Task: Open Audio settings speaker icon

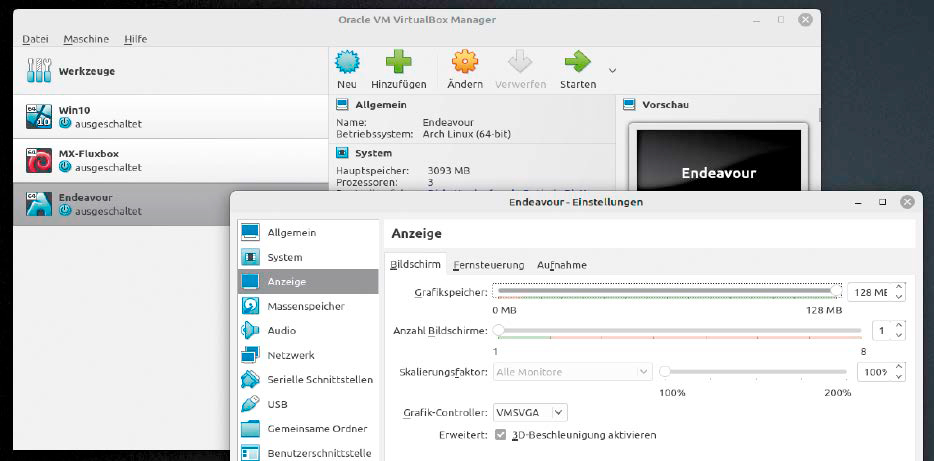Action: pyautogui.click(x=250, y=331)
